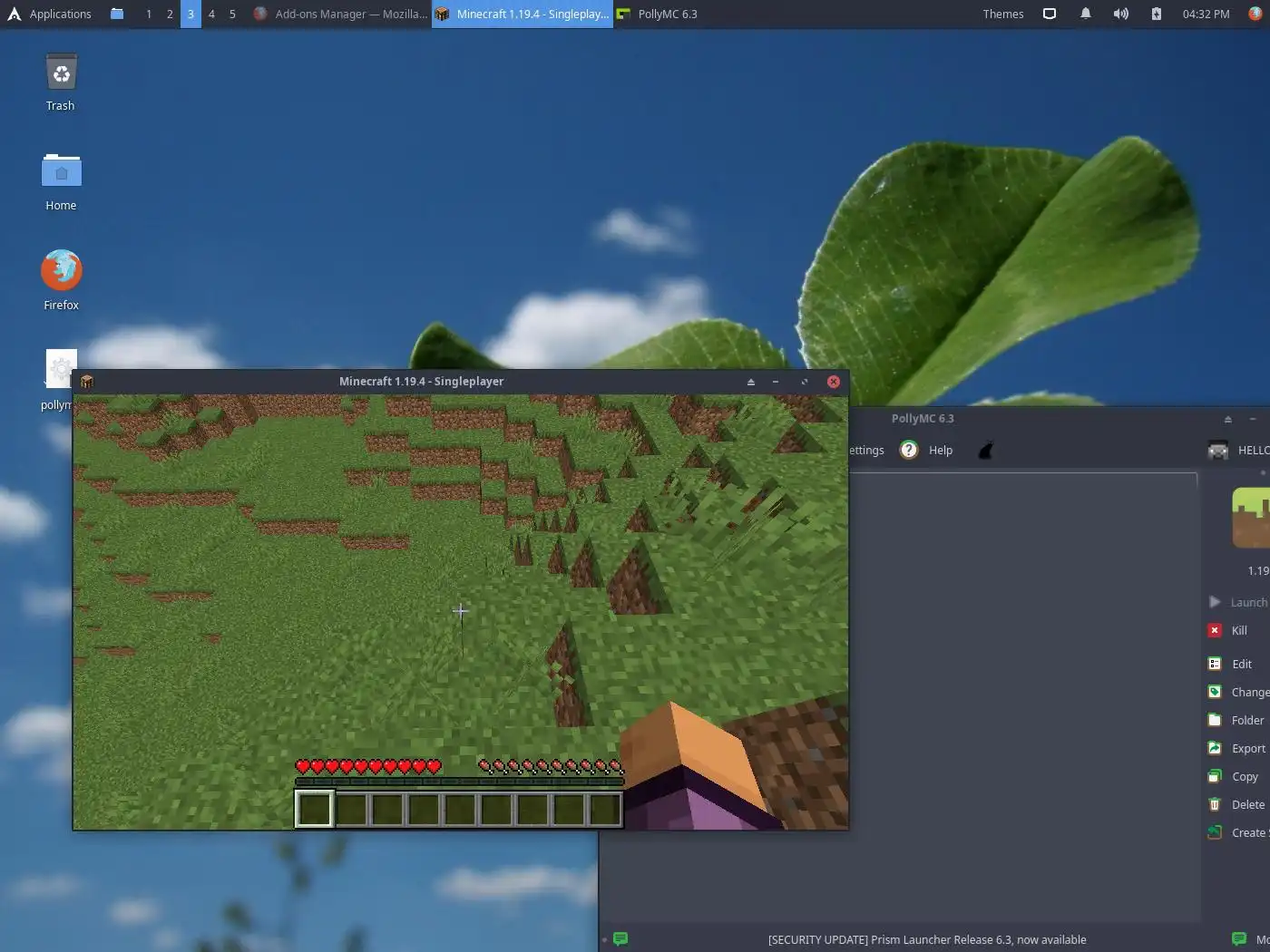Open the partially visible Settings item in PollyMC
Viewport: 1270px width, 952px height.
[866, 450]
